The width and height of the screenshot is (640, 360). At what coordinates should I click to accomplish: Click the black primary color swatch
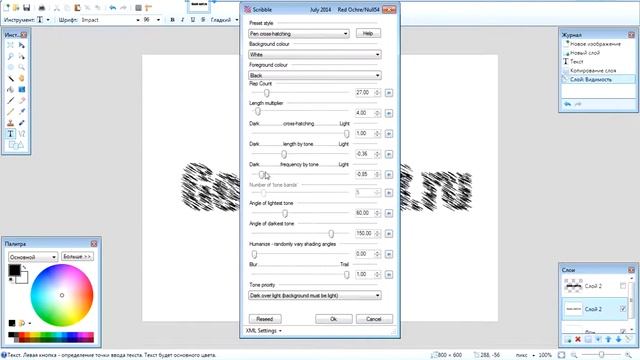click(x=14, y=270)
